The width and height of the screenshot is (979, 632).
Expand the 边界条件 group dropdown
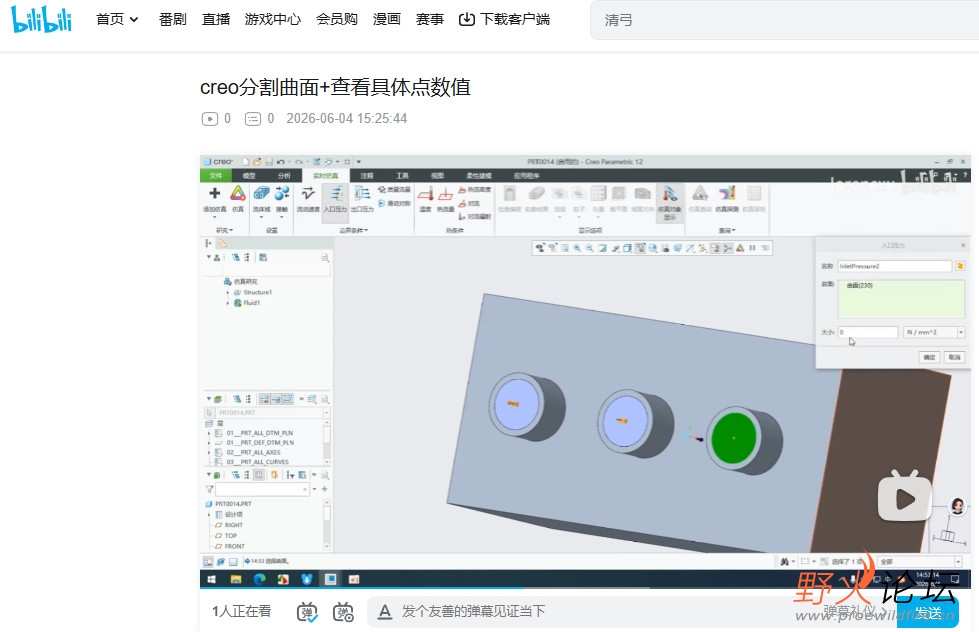[354, 230]
